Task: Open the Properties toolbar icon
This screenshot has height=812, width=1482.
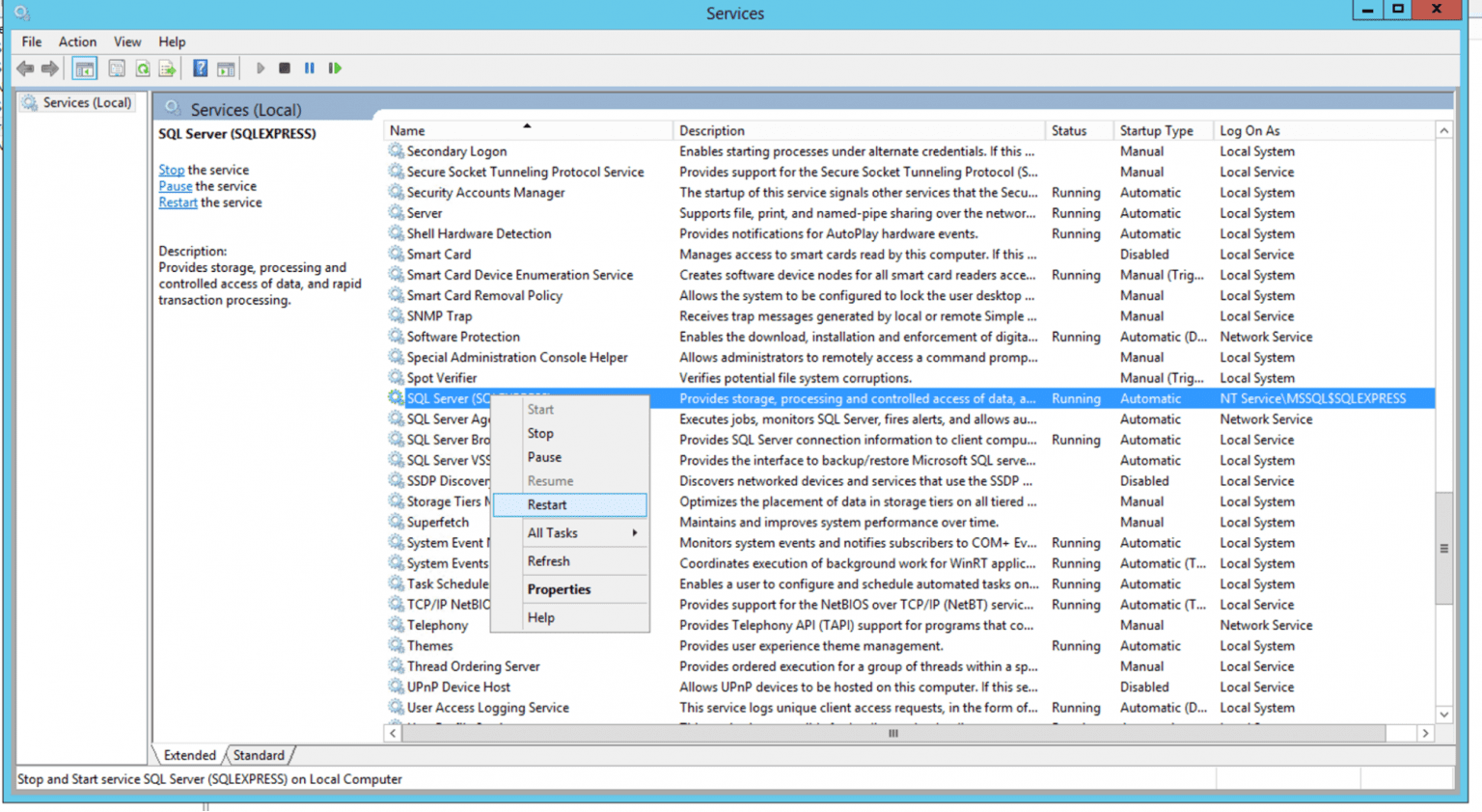Action: pos(117,68)
